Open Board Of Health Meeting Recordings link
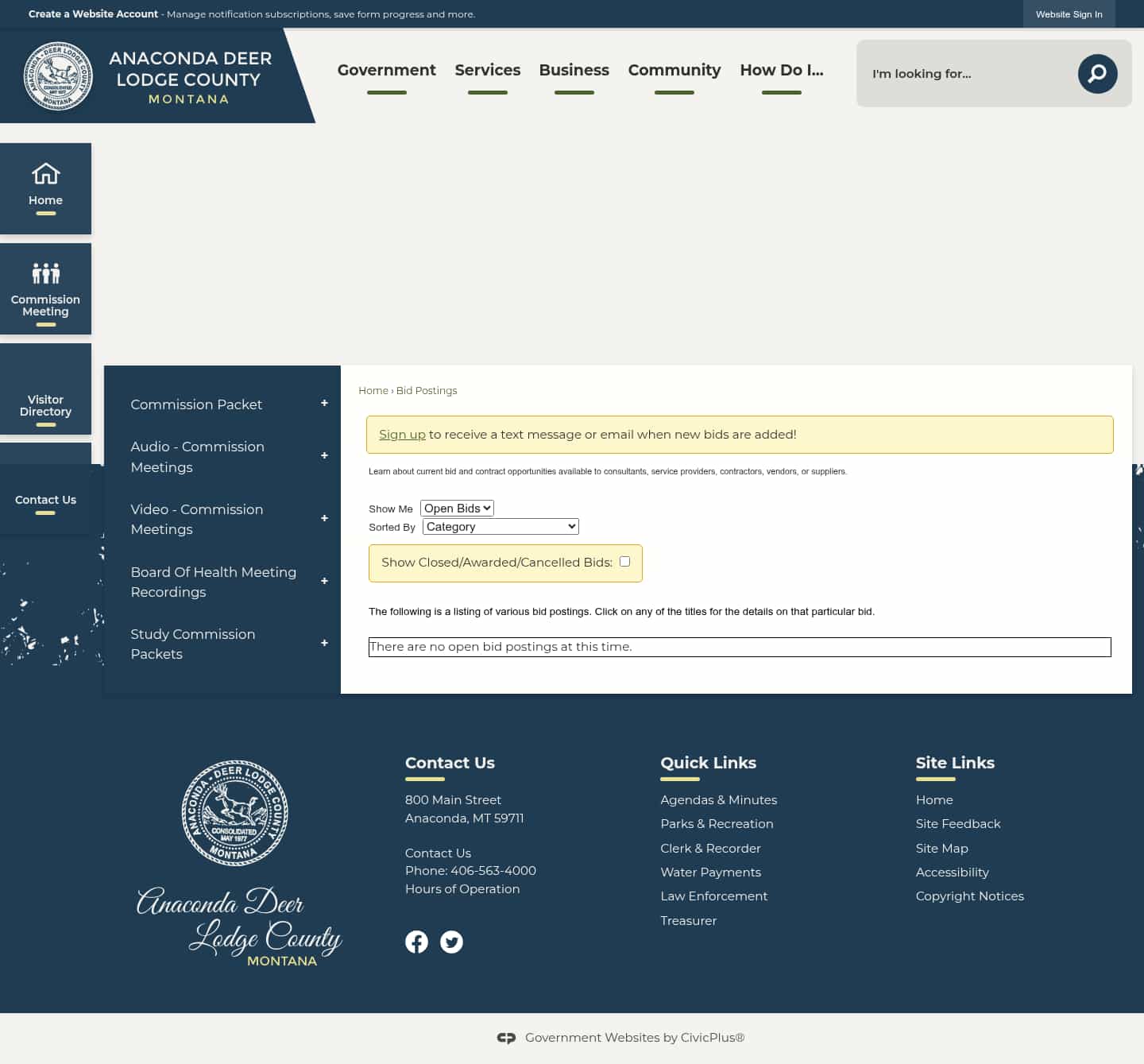This screenshot has height=1064, width=1144. [x=214, y=582]
